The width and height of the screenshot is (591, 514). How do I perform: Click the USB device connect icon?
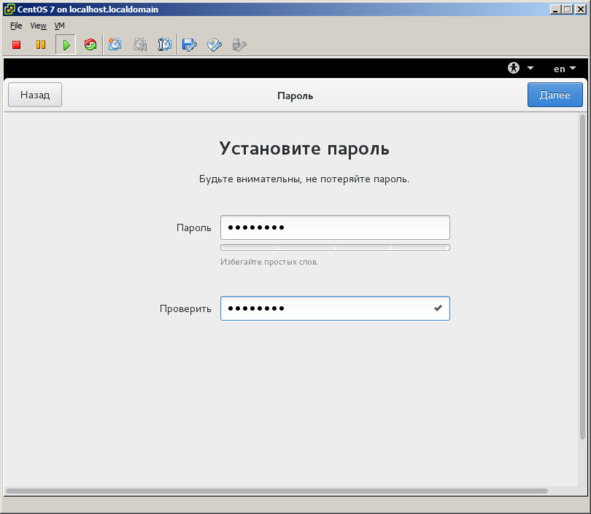tap(239, 45)
